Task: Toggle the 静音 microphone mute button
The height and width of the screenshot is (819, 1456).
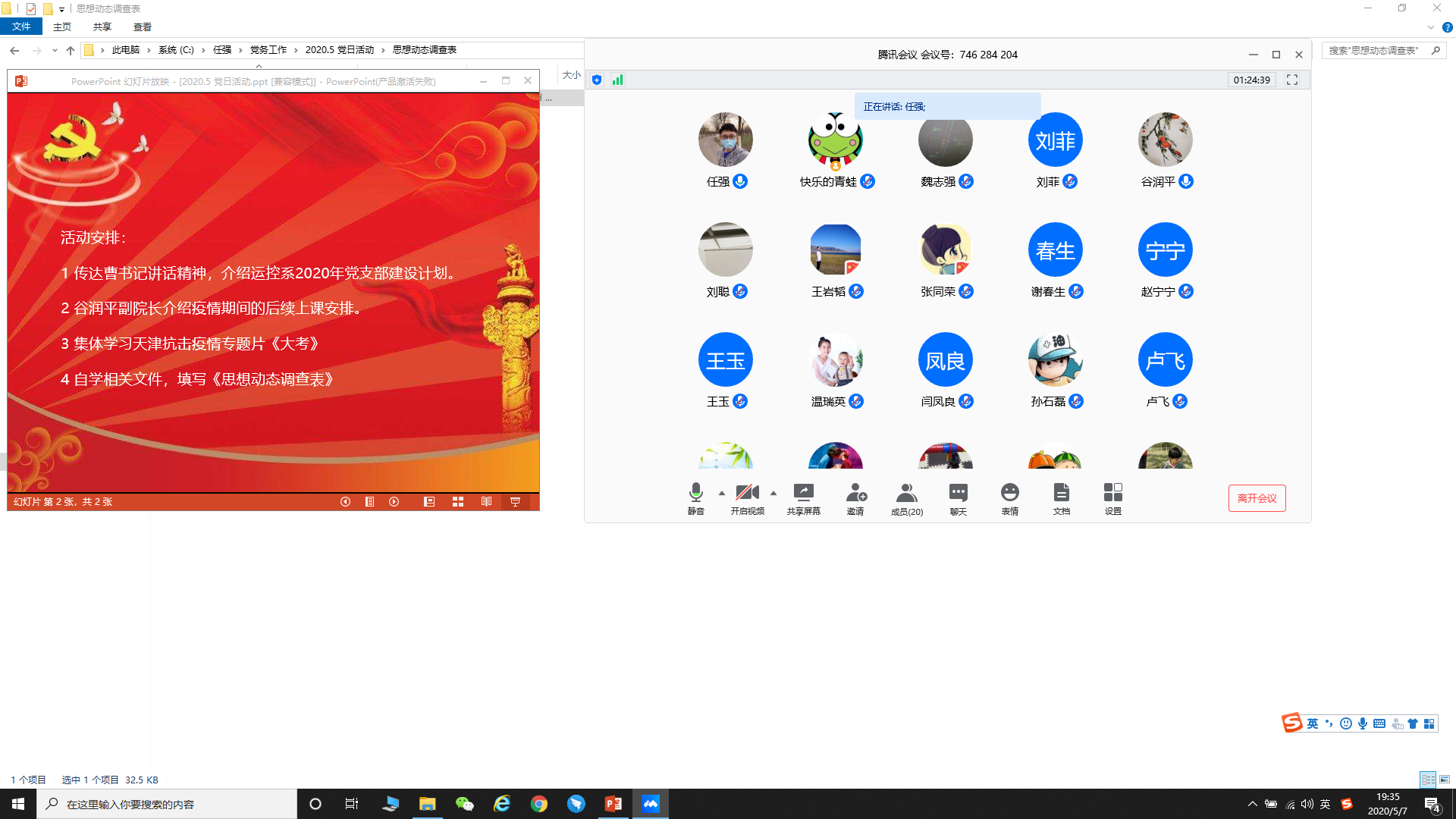Action: coord(695,494)
